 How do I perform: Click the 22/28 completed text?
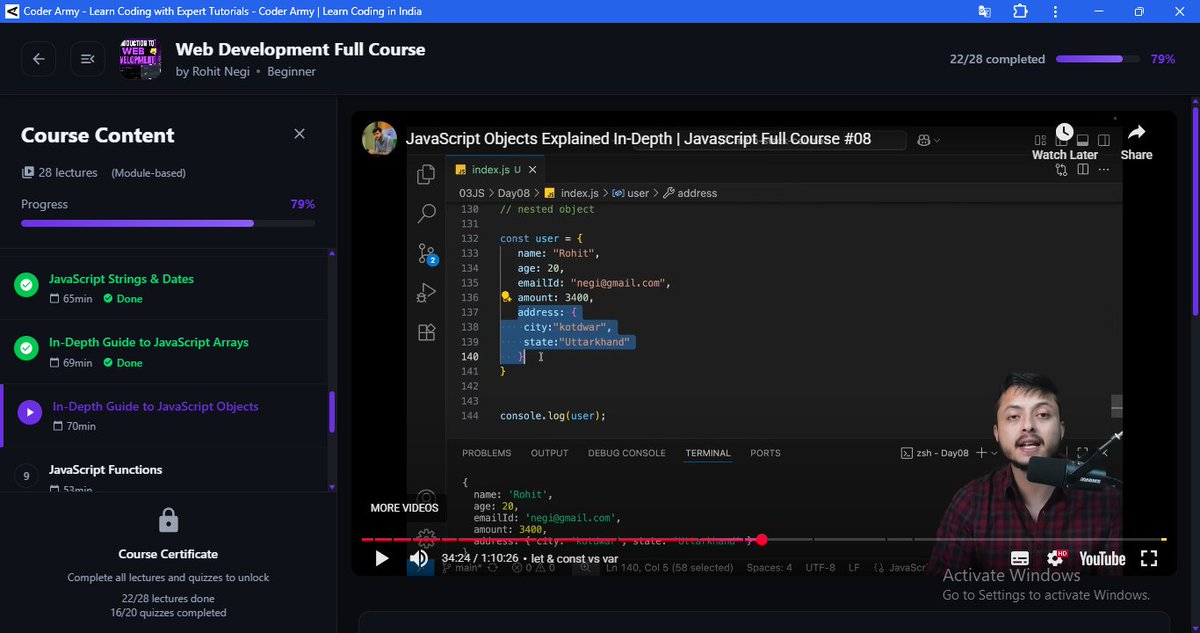click(x=997, y=59)
